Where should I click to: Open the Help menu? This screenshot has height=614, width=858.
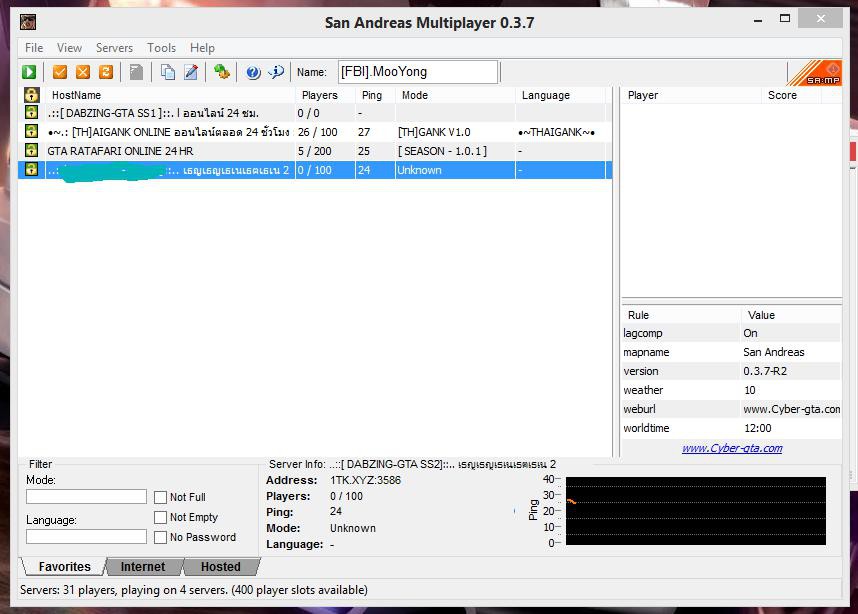click(x=202, y=48)
